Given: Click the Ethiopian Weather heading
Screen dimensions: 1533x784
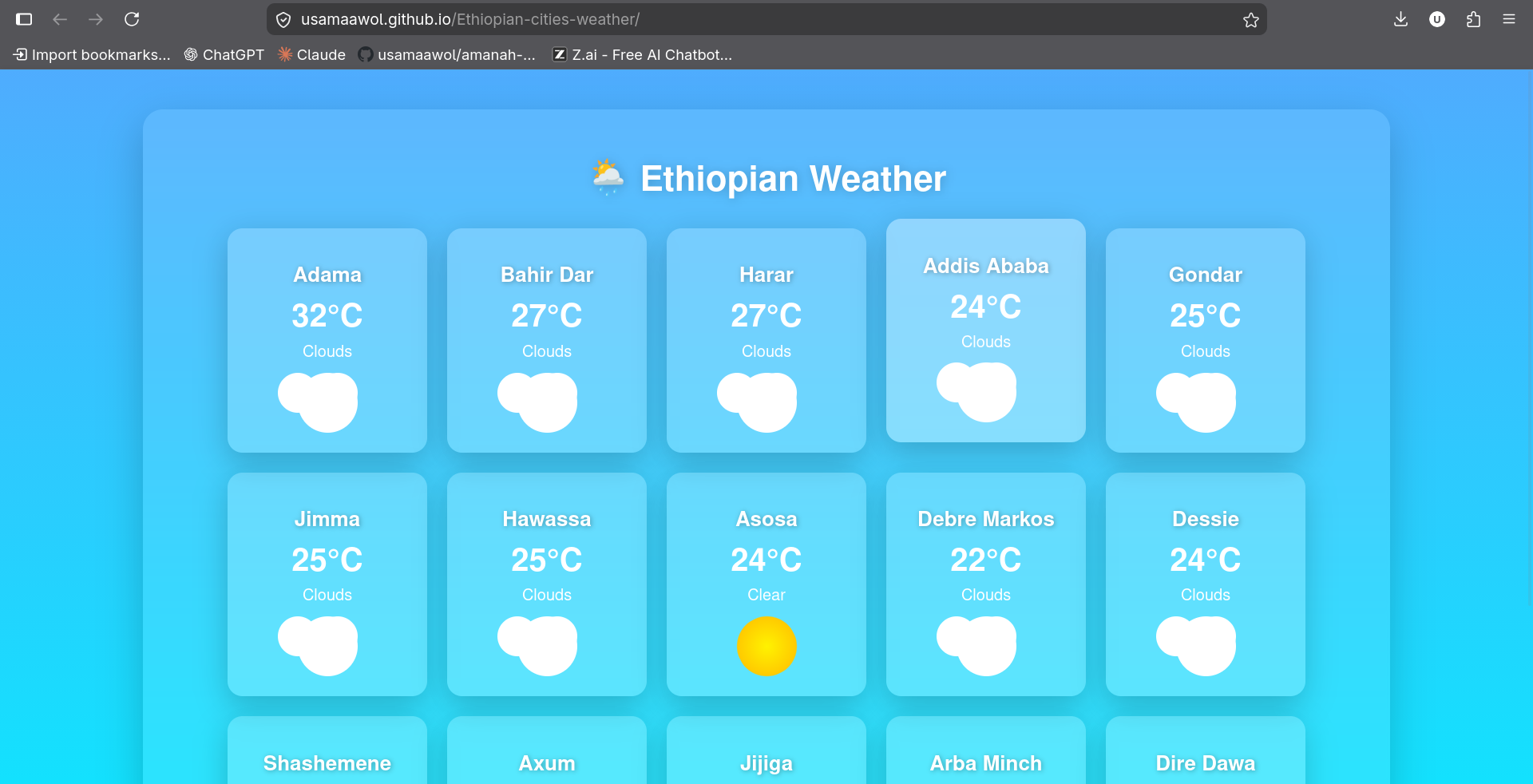Looking at the screenshot, I should coord(793,179).
